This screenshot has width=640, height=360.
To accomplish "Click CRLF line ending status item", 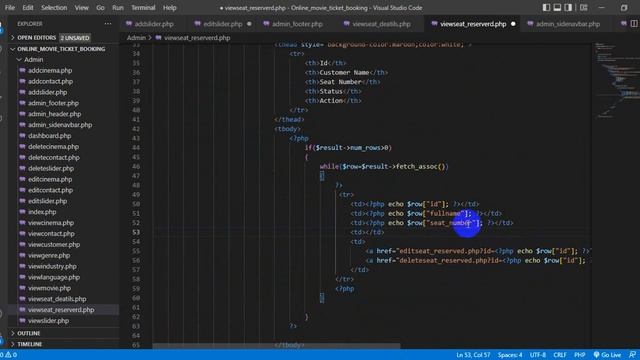I will pyautogui.click(x=560, y=355).
